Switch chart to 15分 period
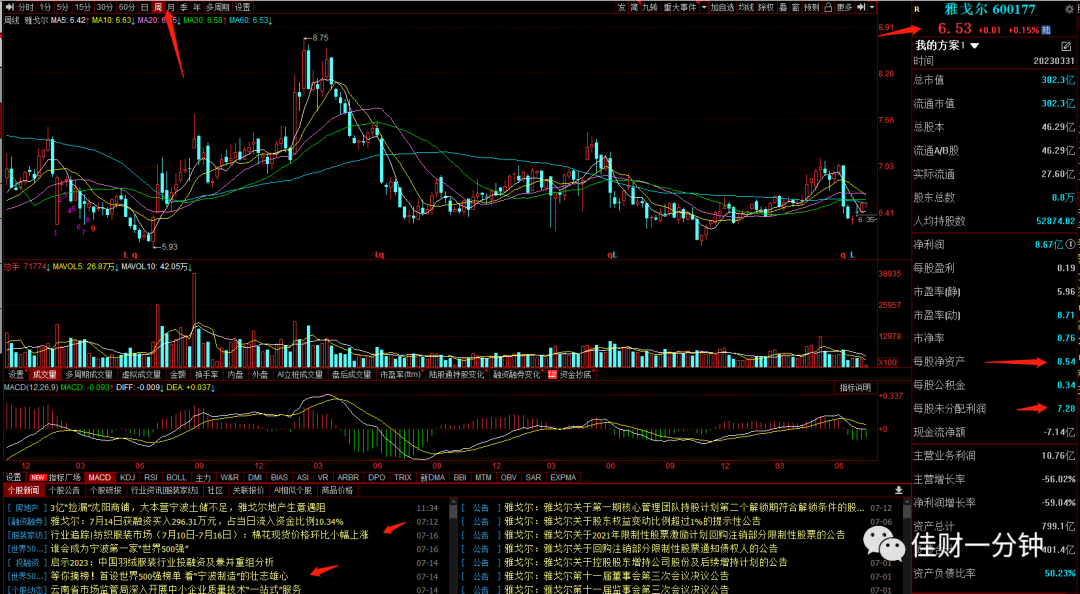 (x=83, y=7)
